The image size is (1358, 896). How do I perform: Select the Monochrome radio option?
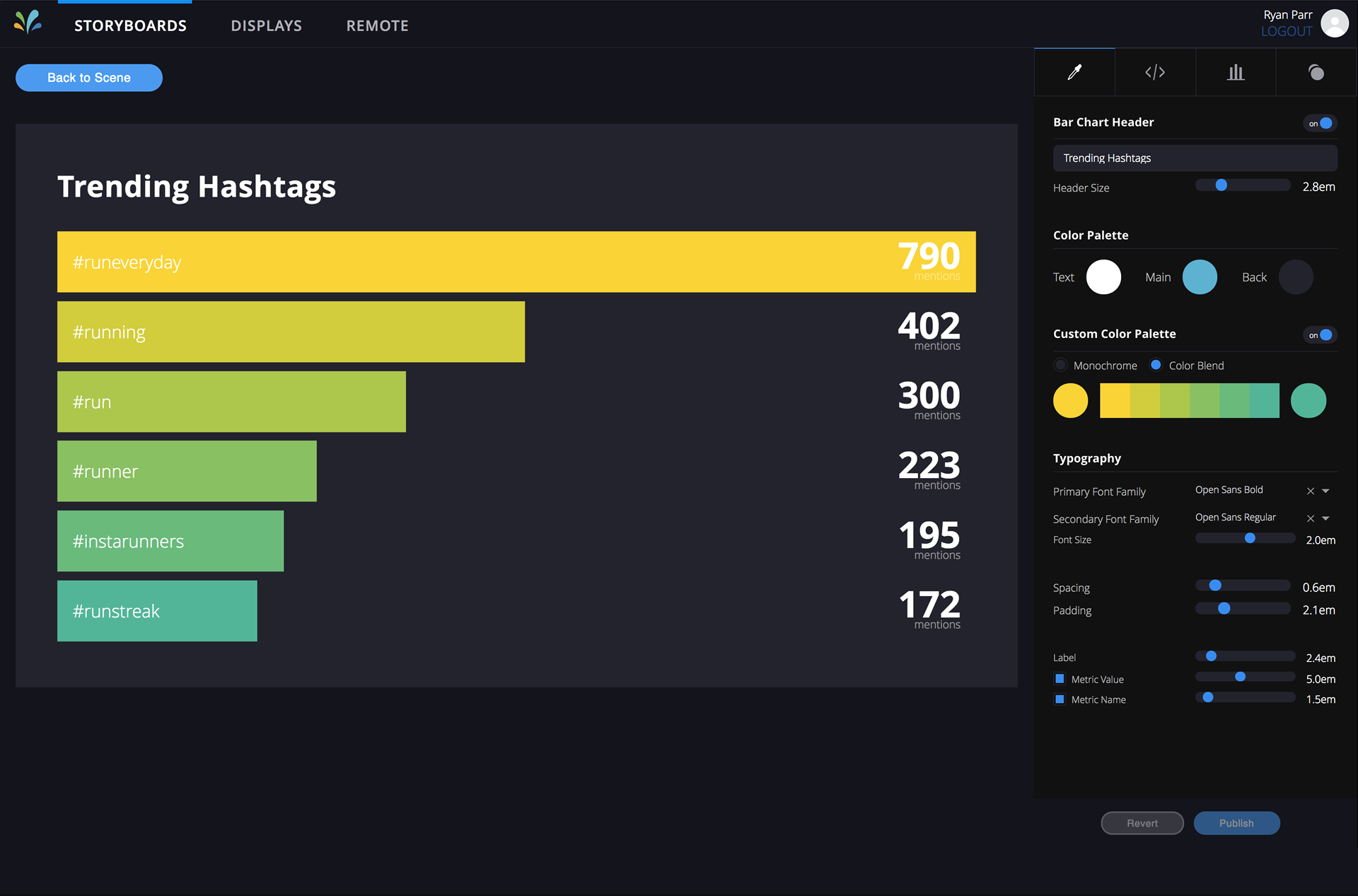pyautogui.click(x=1060, y=365)
